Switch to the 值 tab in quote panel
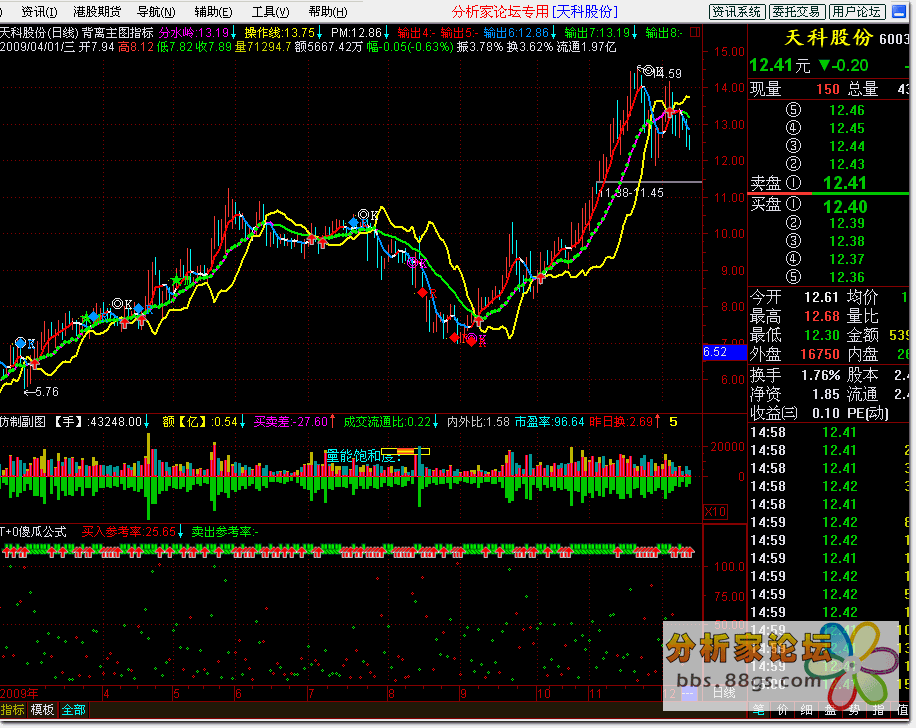 click(902, 710)
